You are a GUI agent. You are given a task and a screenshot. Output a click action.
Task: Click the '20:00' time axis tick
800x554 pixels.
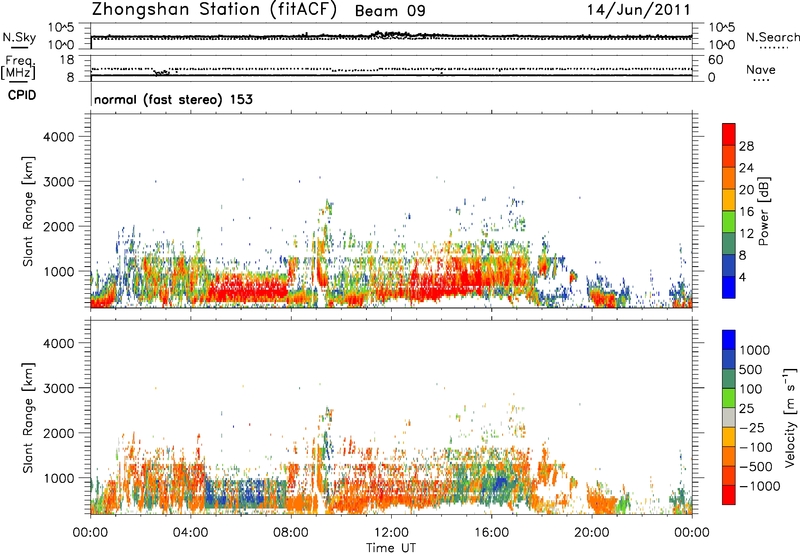tap(592, 533)
